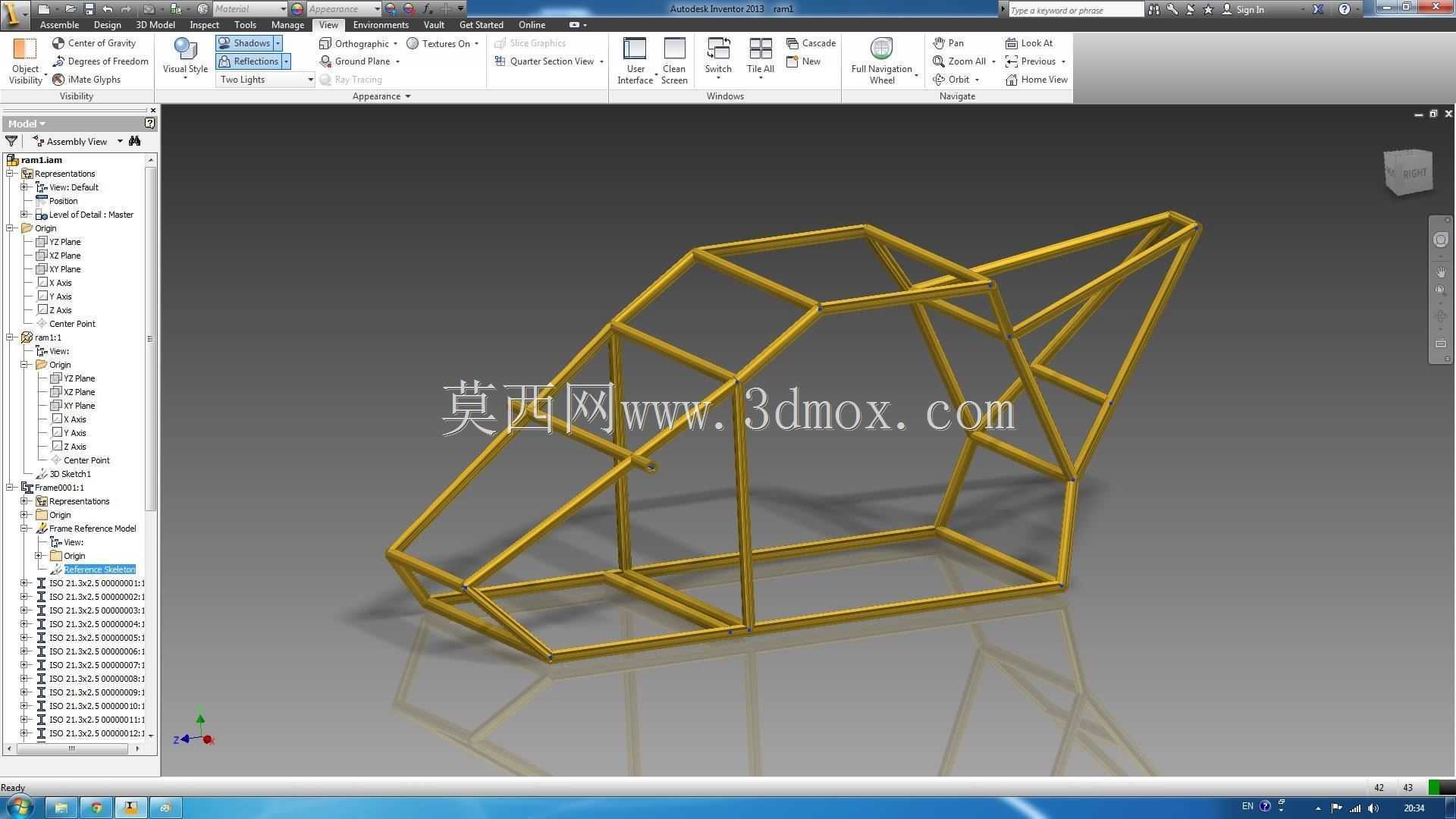Open the Assemble ribbon tab
1456x819 pixels.
[x=59, y=25]
